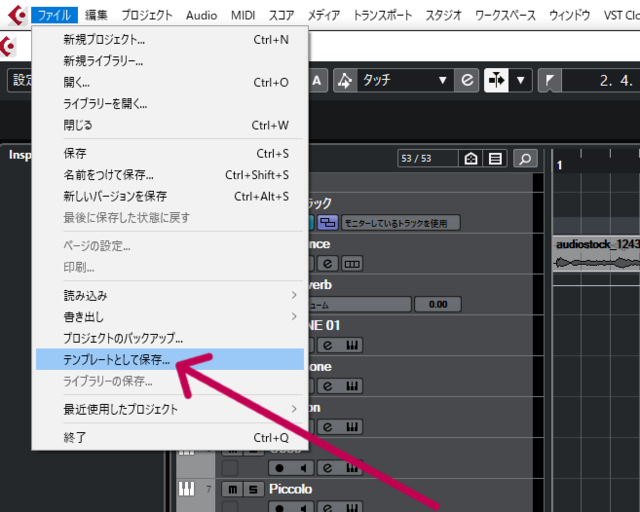This screenshot has width=640, height=512.
Task: Click the lanes icon on the 'nce' track
Action: tap(352, 264)
